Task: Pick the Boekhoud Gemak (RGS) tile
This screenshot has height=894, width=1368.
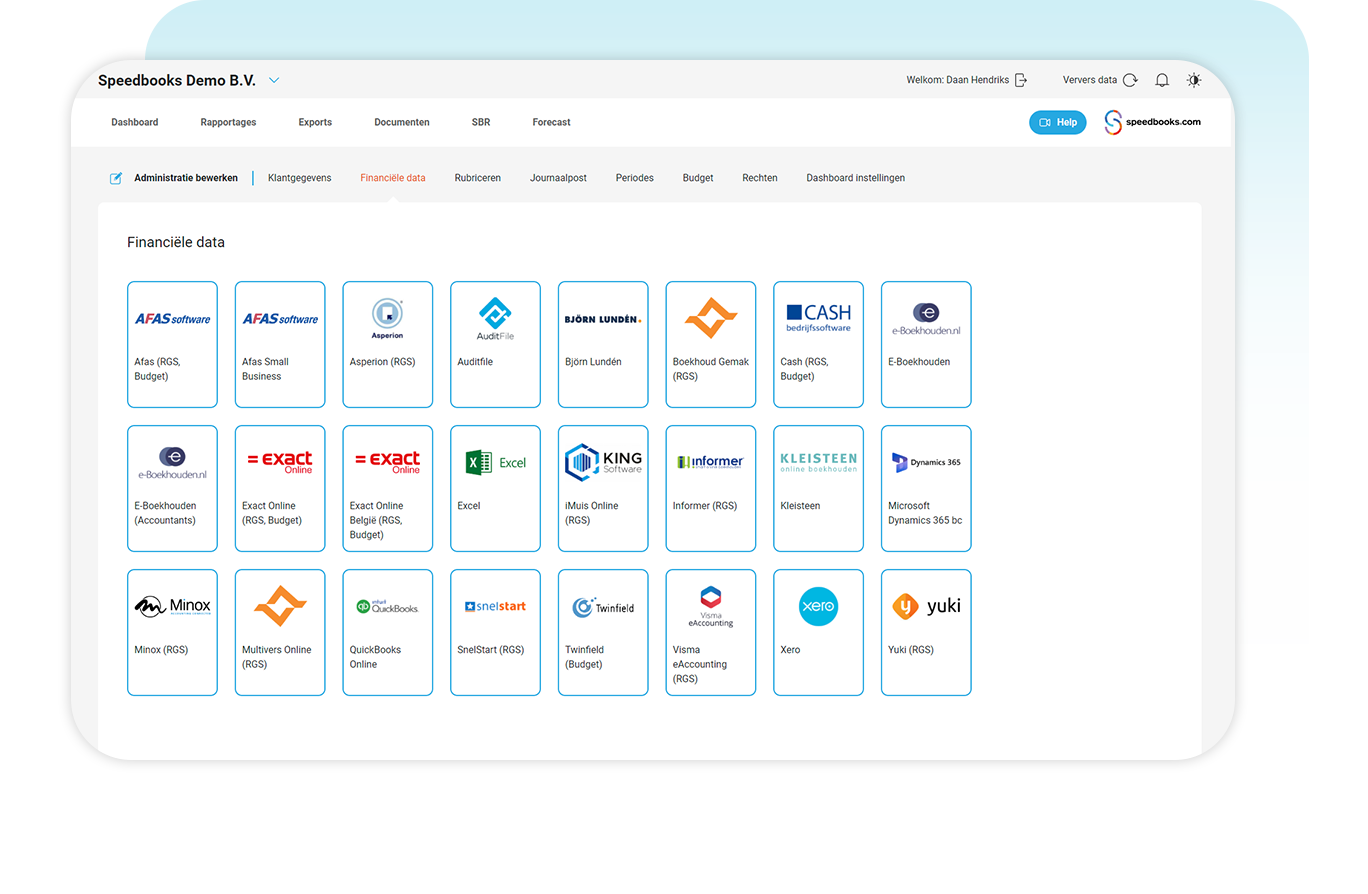Action: coord(711,344)
